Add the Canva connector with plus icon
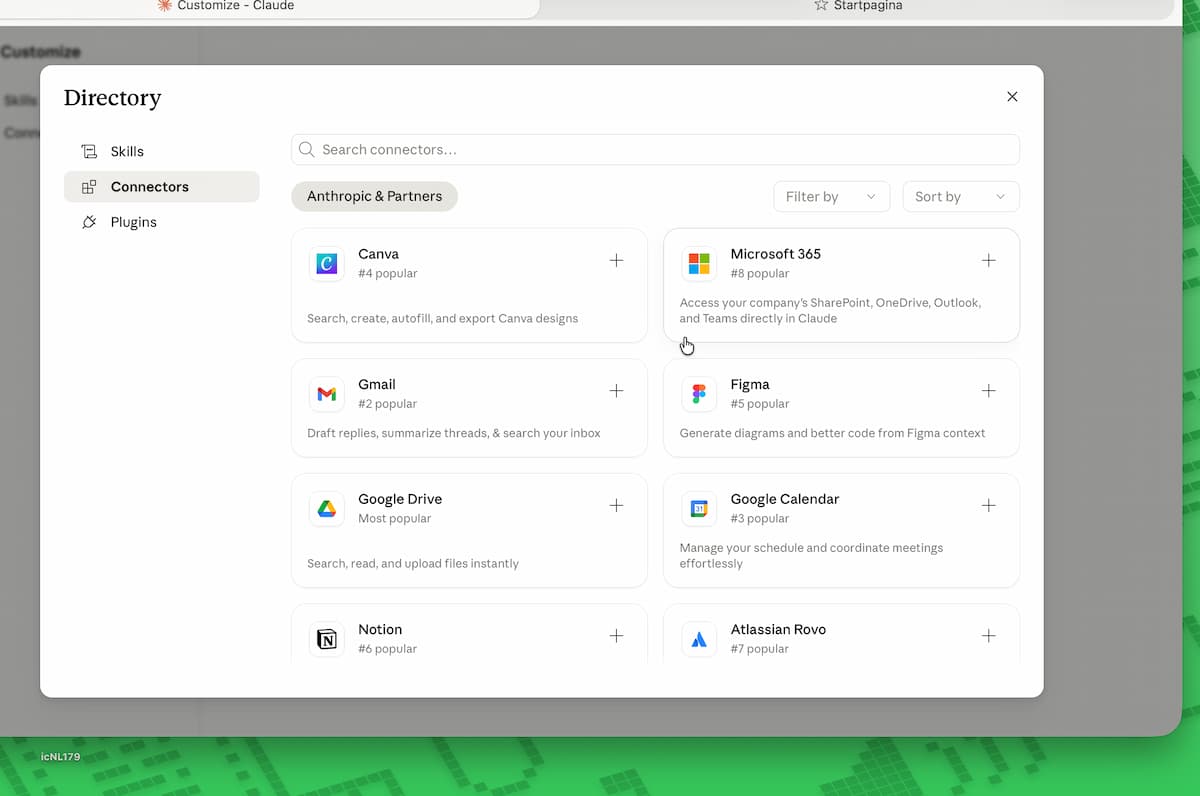The width and height of the screenshot is (1200, 796). coord(616,261)
